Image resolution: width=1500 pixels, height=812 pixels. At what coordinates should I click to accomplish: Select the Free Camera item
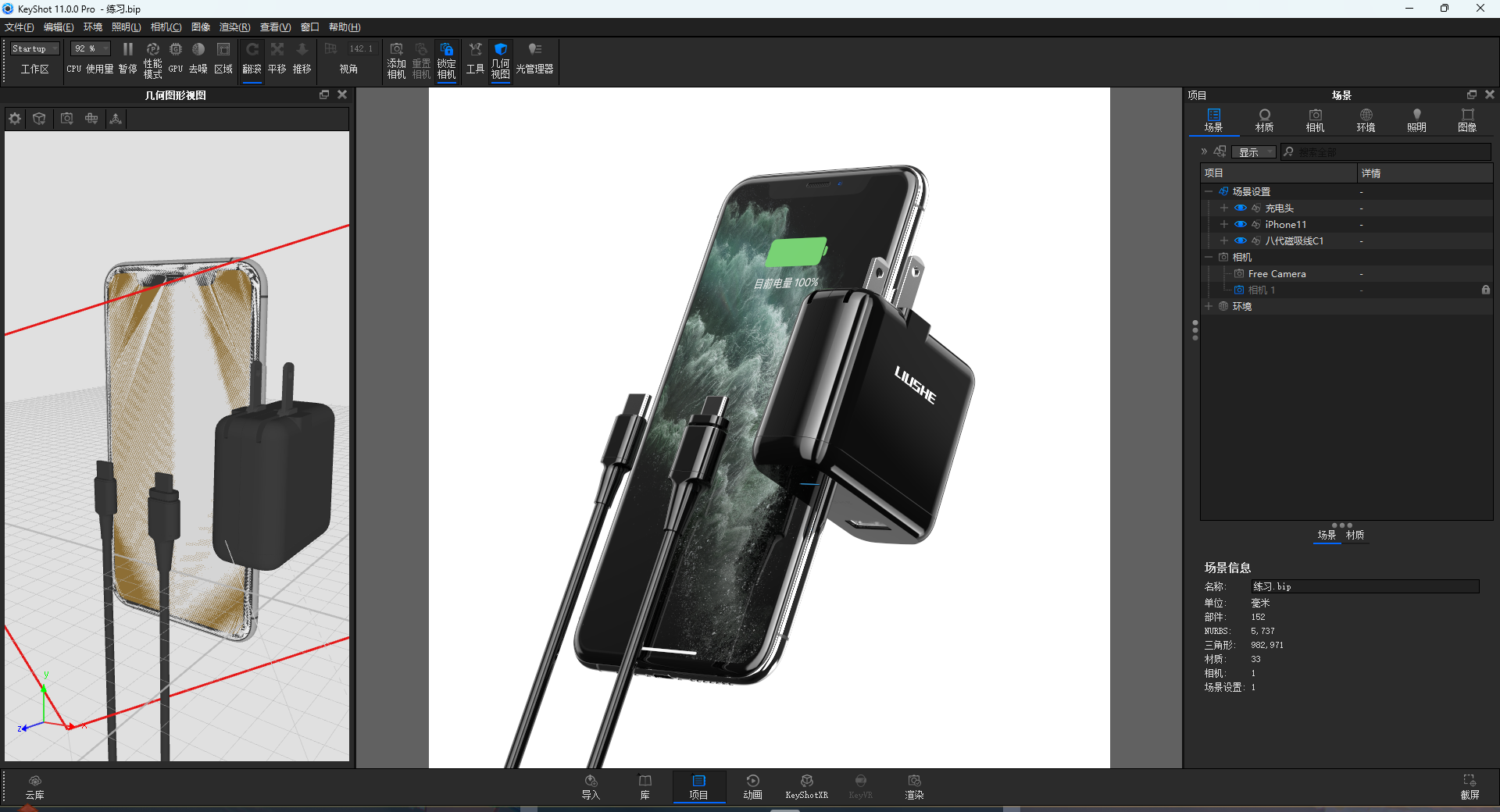click(x=1277, y=274)
